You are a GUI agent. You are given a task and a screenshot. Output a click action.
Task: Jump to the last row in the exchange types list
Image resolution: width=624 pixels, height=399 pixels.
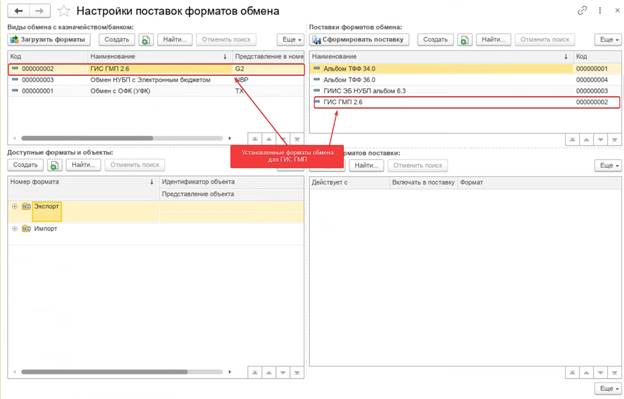pos(297,139)
